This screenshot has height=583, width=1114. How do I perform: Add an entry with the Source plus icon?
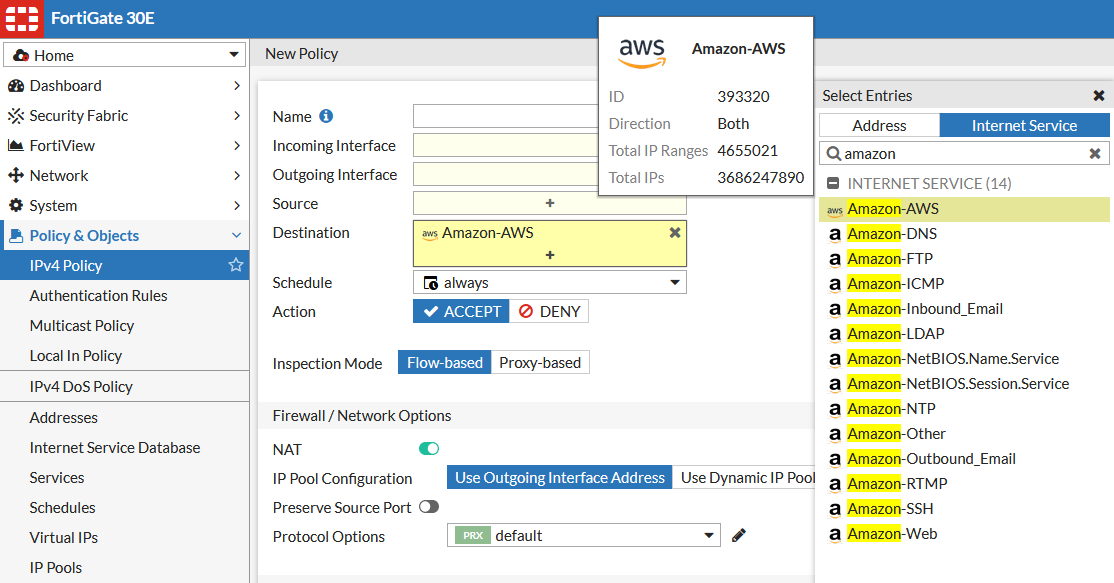[549, 203]
